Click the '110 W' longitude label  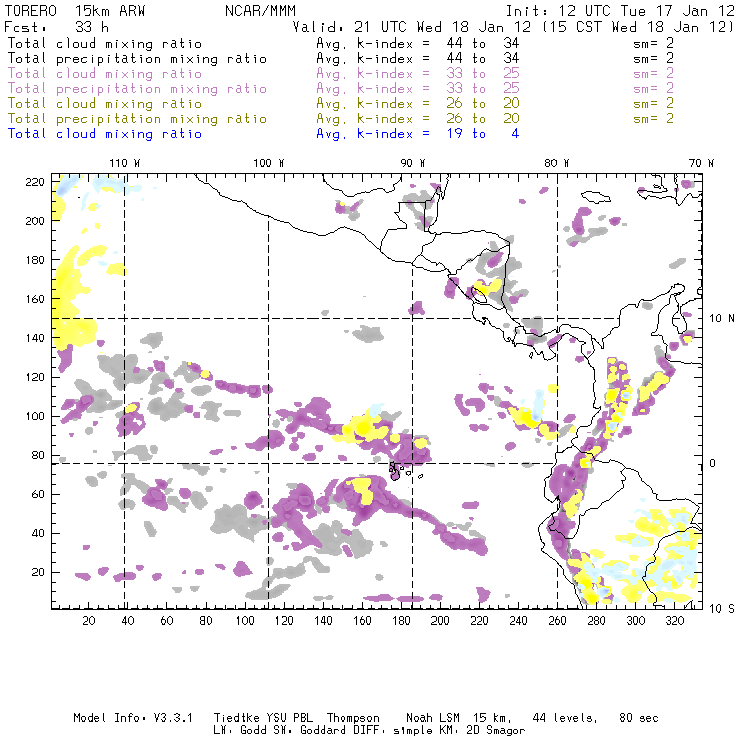pyautogui.click(x=125, y=163)
